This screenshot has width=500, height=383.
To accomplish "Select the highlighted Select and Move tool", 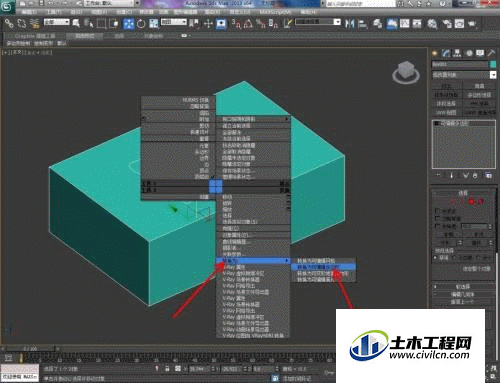I will (129, 24).
